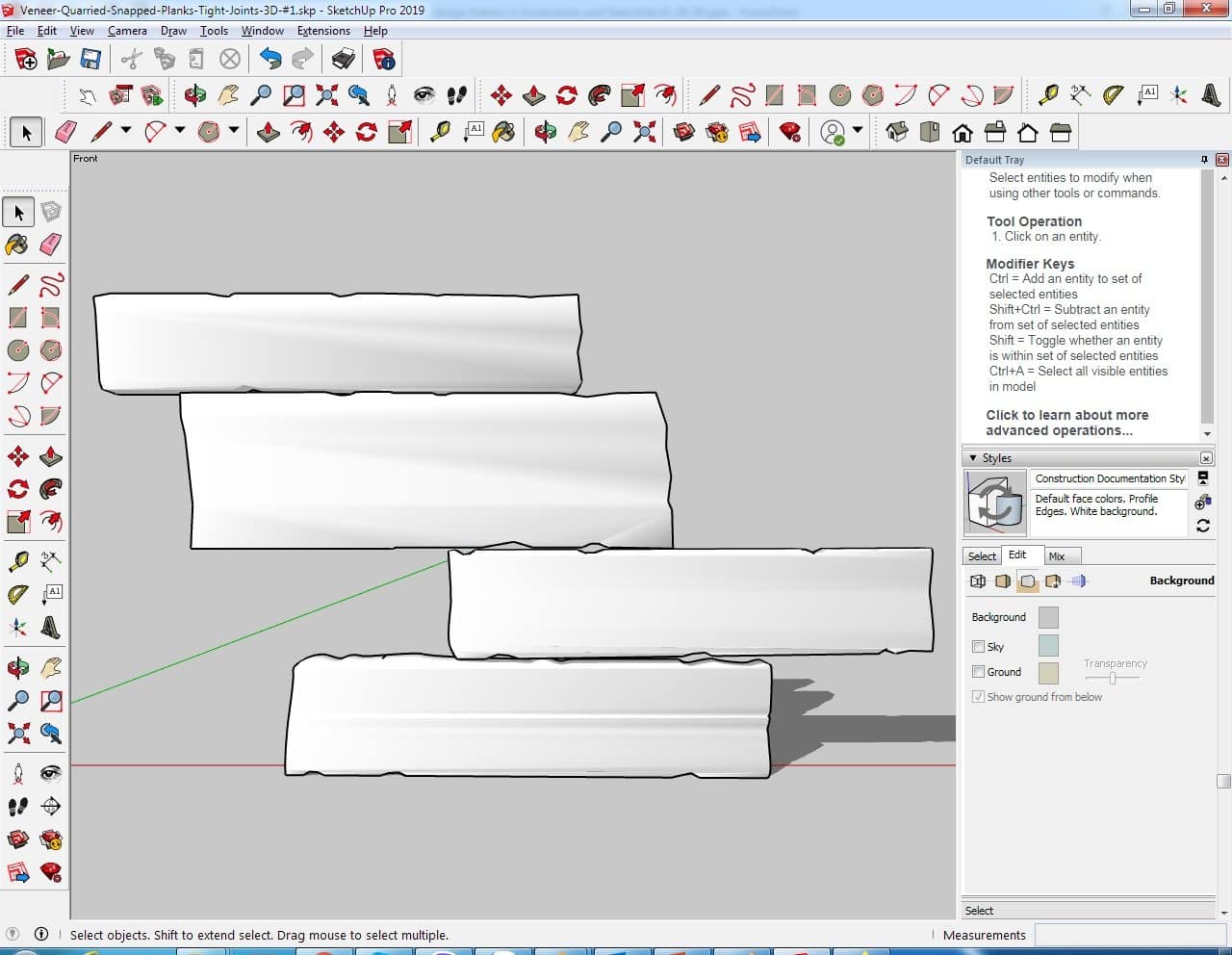This screenshot has width=1232, height=955.
Task: Open the Extensions menu
Action: [323, 31]
